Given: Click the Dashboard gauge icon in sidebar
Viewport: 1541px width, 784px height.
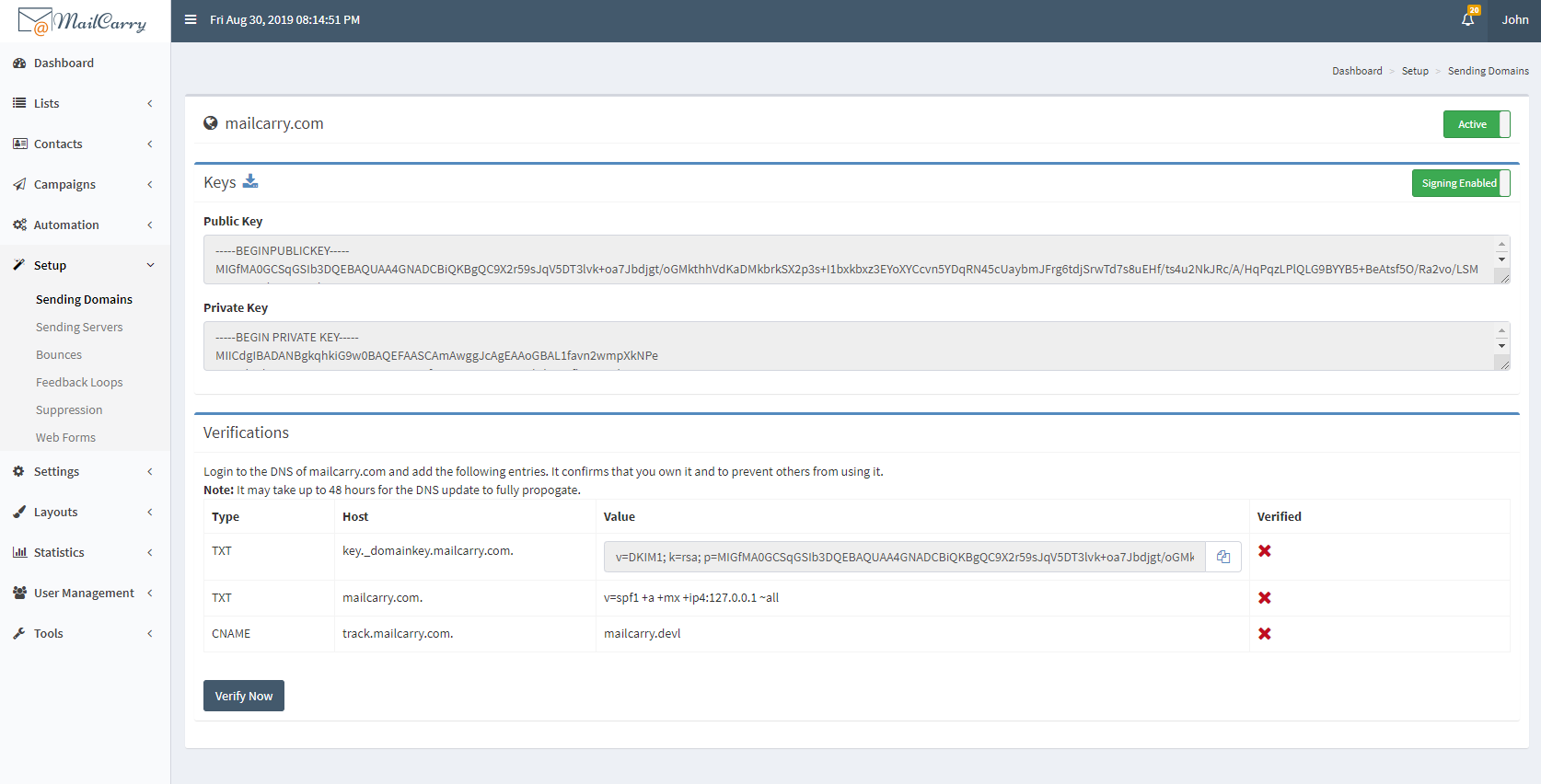Looking at the screenshot, I should (19, 63).
